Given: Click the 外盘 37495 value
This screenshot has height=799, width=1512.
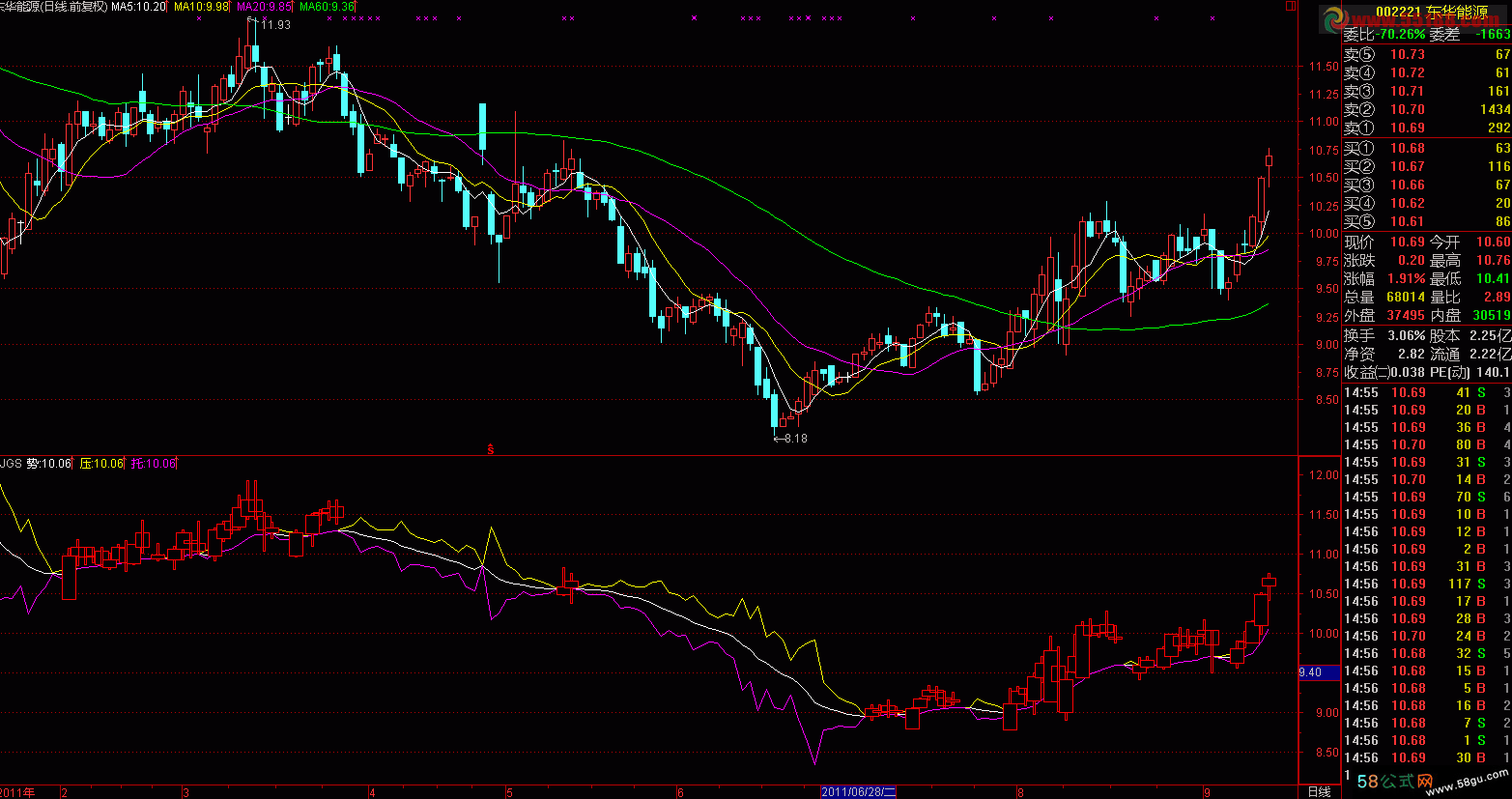Looking at the screenshot, I should point(1406,316).
